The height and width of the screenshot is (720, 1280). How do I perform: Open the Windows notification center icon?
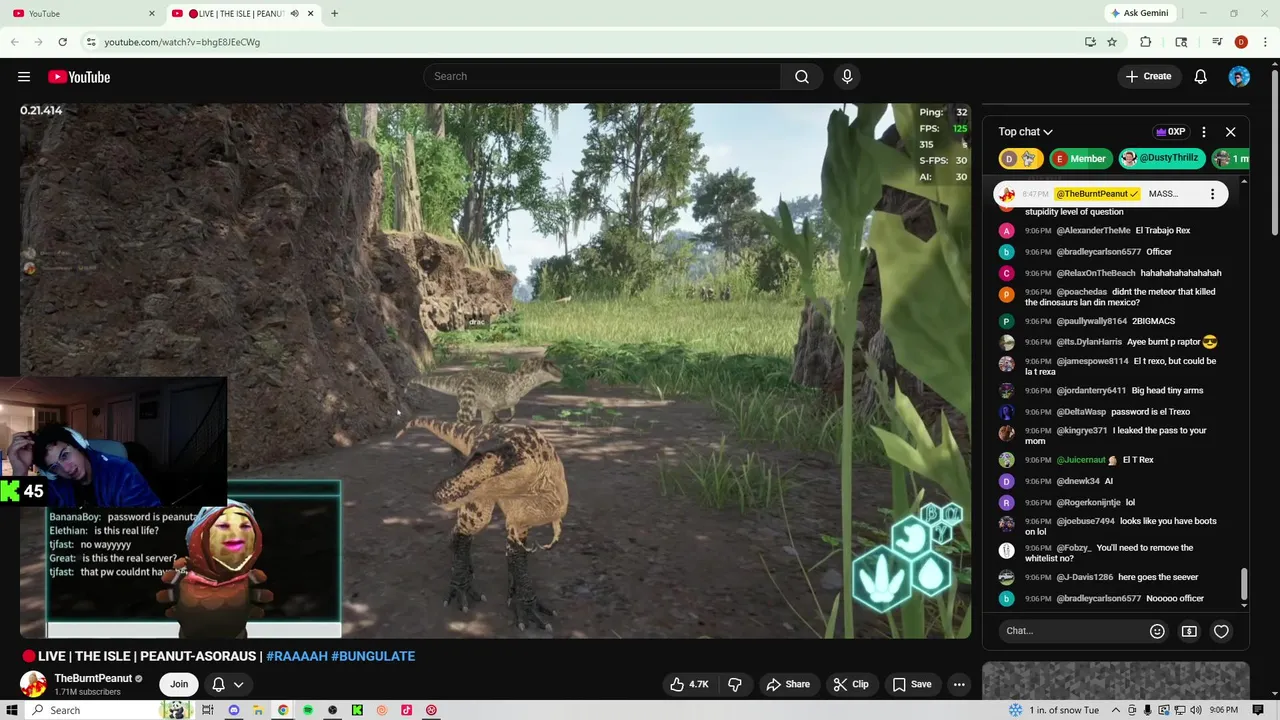click(1258, 710)
